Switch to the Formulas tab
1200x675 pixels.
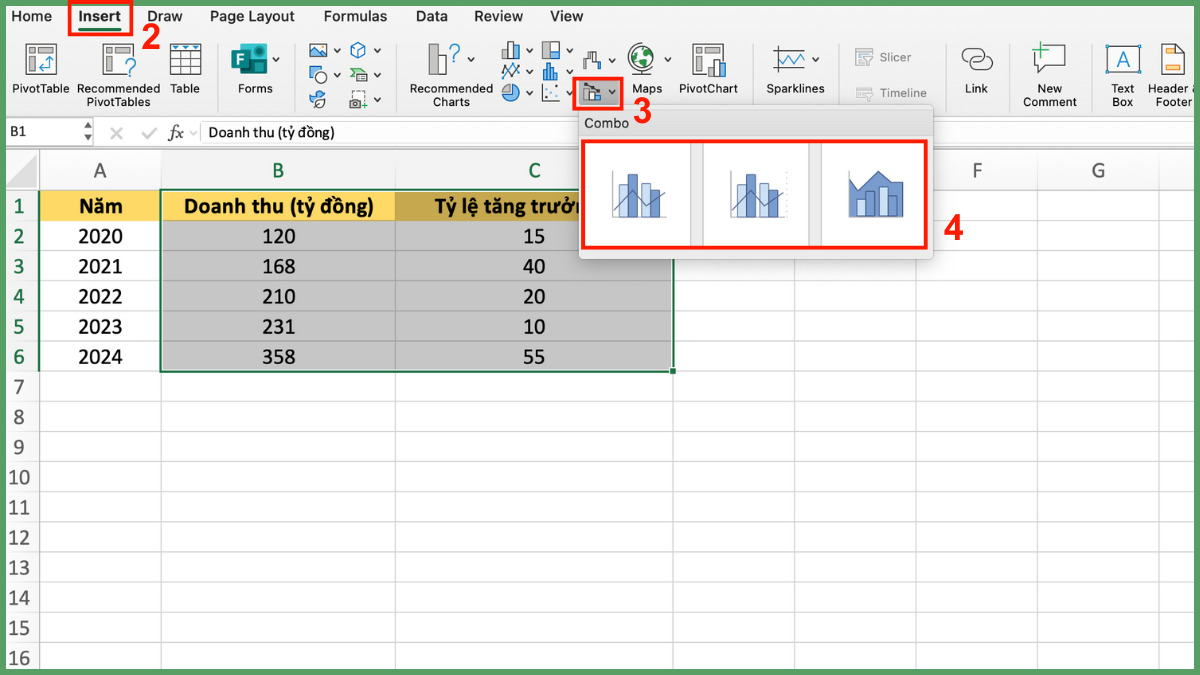(355, 16)
